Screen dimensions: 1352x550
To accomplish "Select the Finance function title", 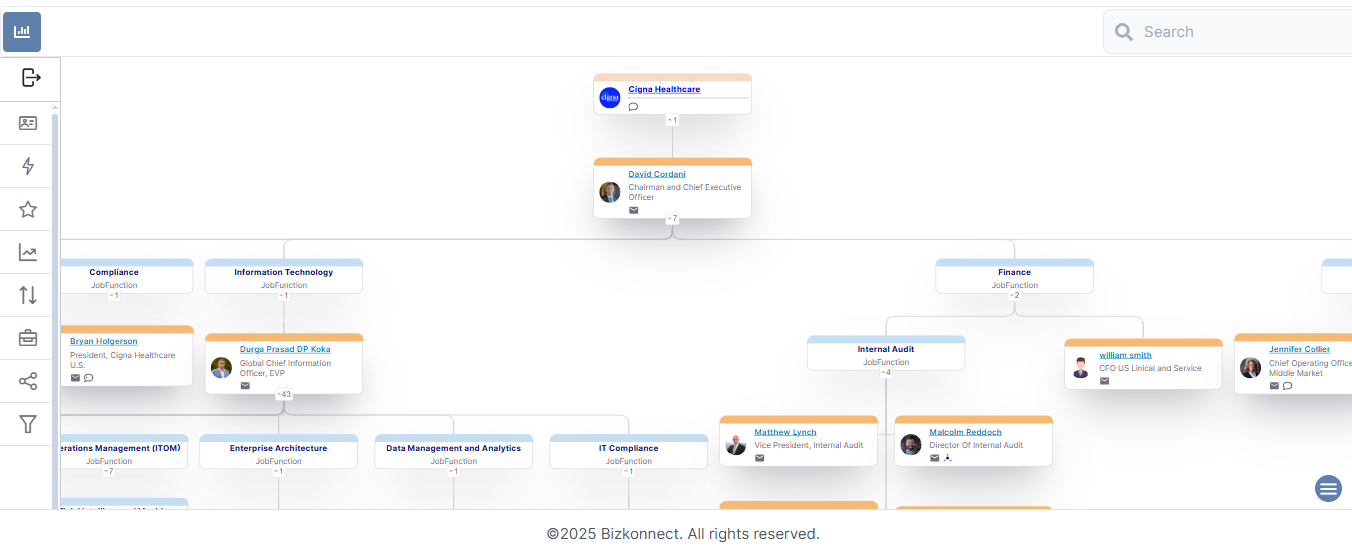I will 1014,272.
